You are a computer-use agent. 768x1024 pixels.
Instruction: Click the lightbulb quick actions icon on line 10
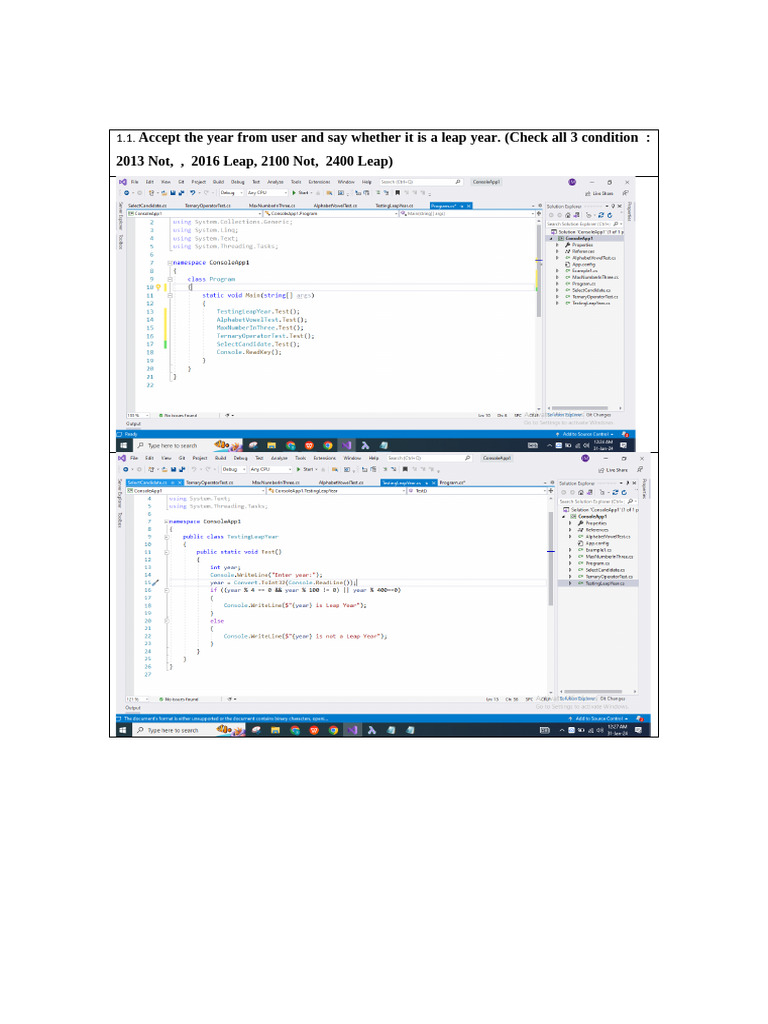click(x=158, y=288)
